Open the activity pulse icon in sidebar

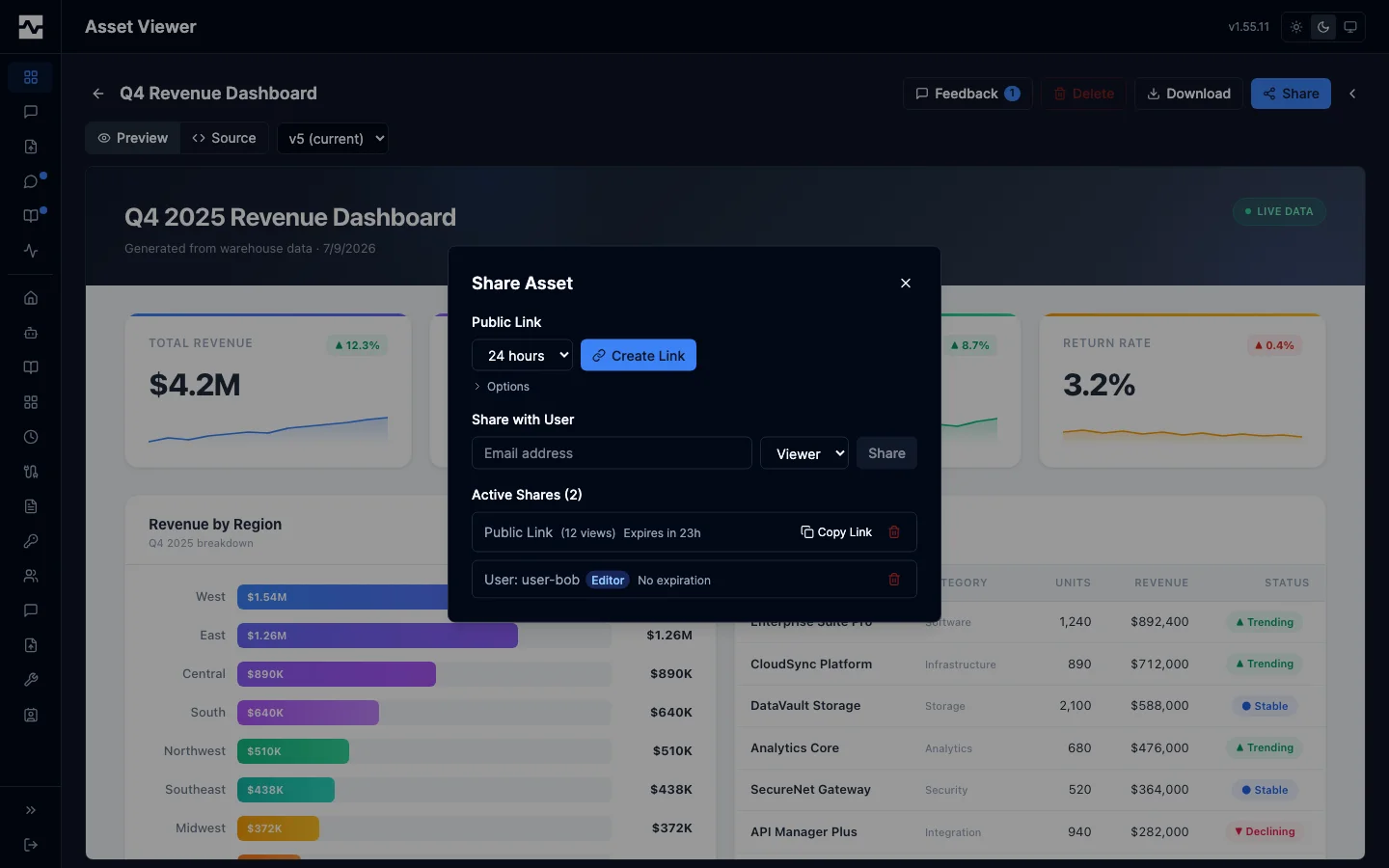click(31, 251)
